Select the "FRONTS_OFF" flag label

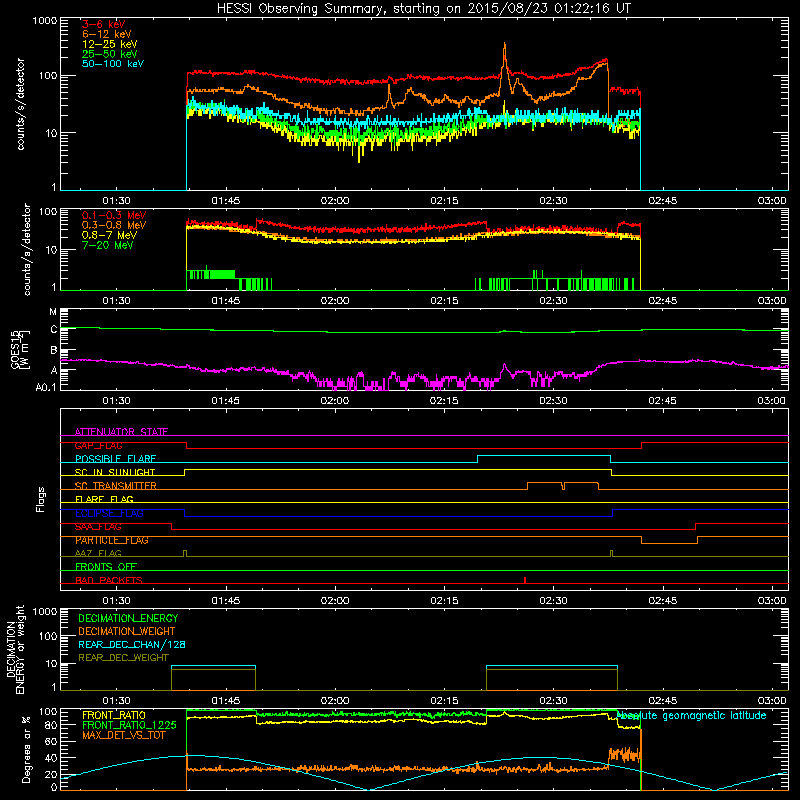106,567
